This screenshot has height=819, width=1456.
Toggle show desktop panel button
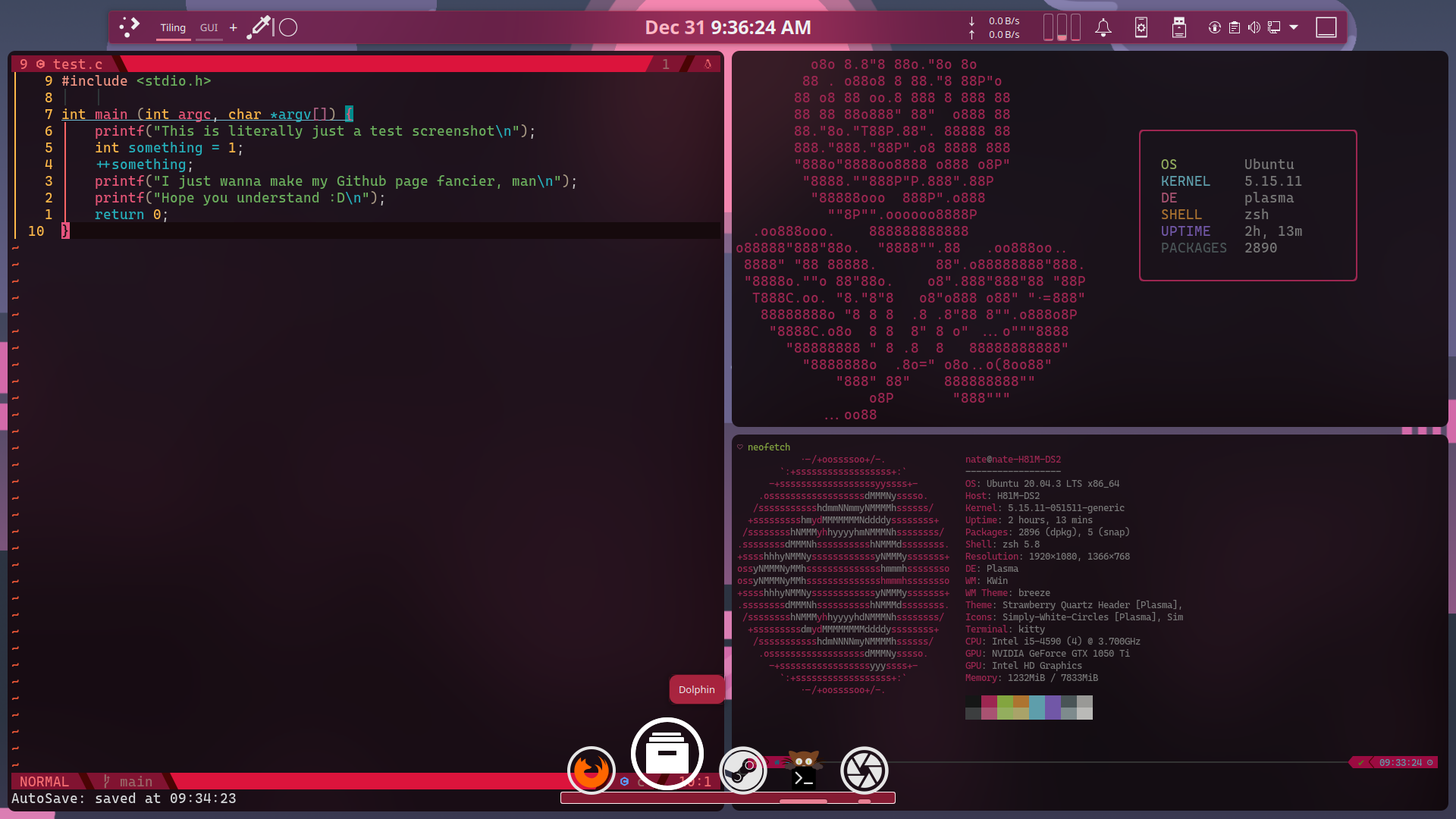tap(1326, 28)
